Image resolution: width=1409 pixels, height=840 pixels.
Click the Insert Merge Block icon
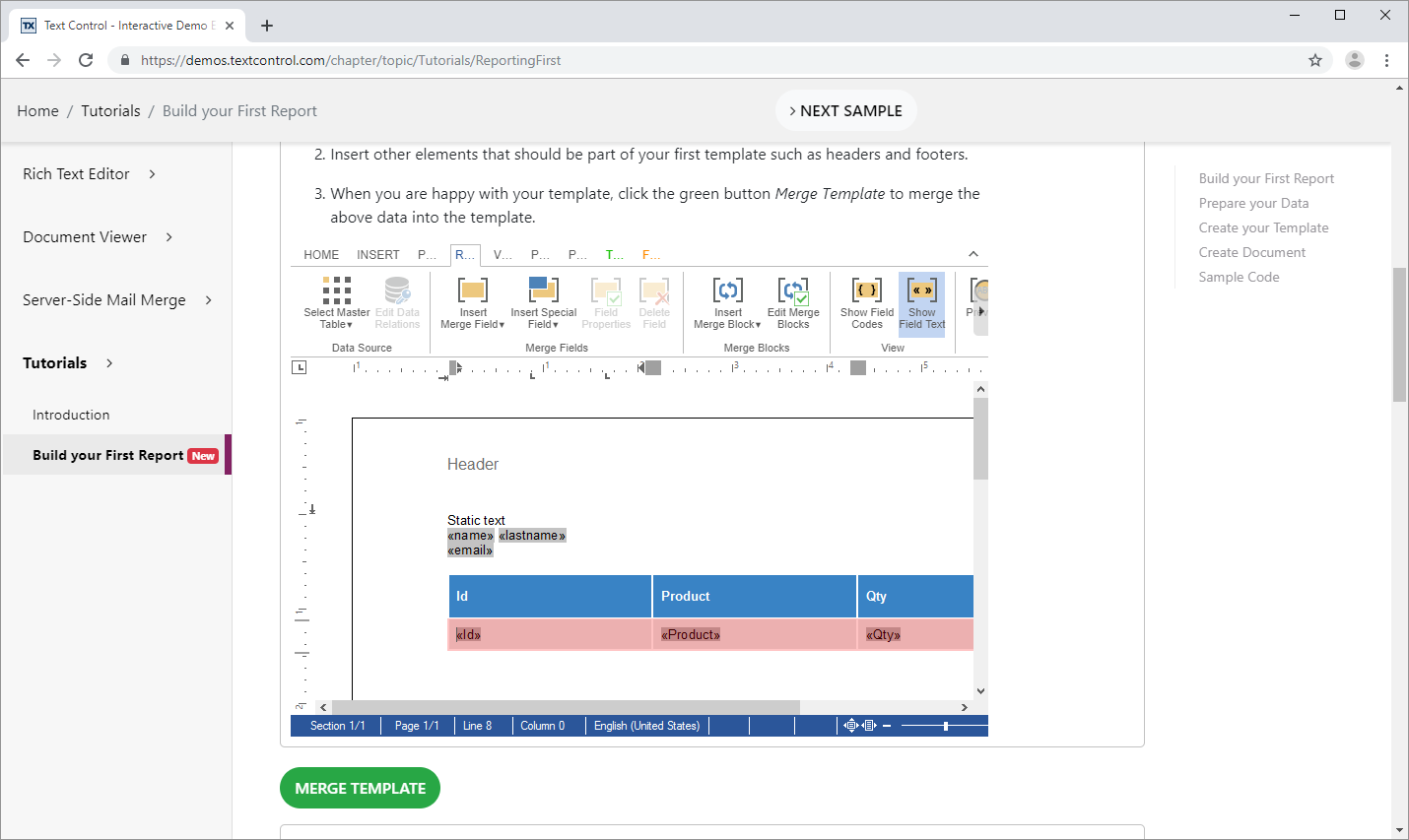728,302
